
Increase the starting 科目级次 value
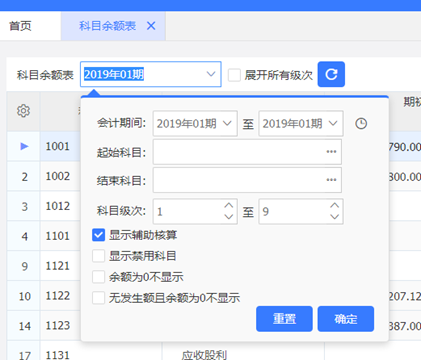pos(229,206)
